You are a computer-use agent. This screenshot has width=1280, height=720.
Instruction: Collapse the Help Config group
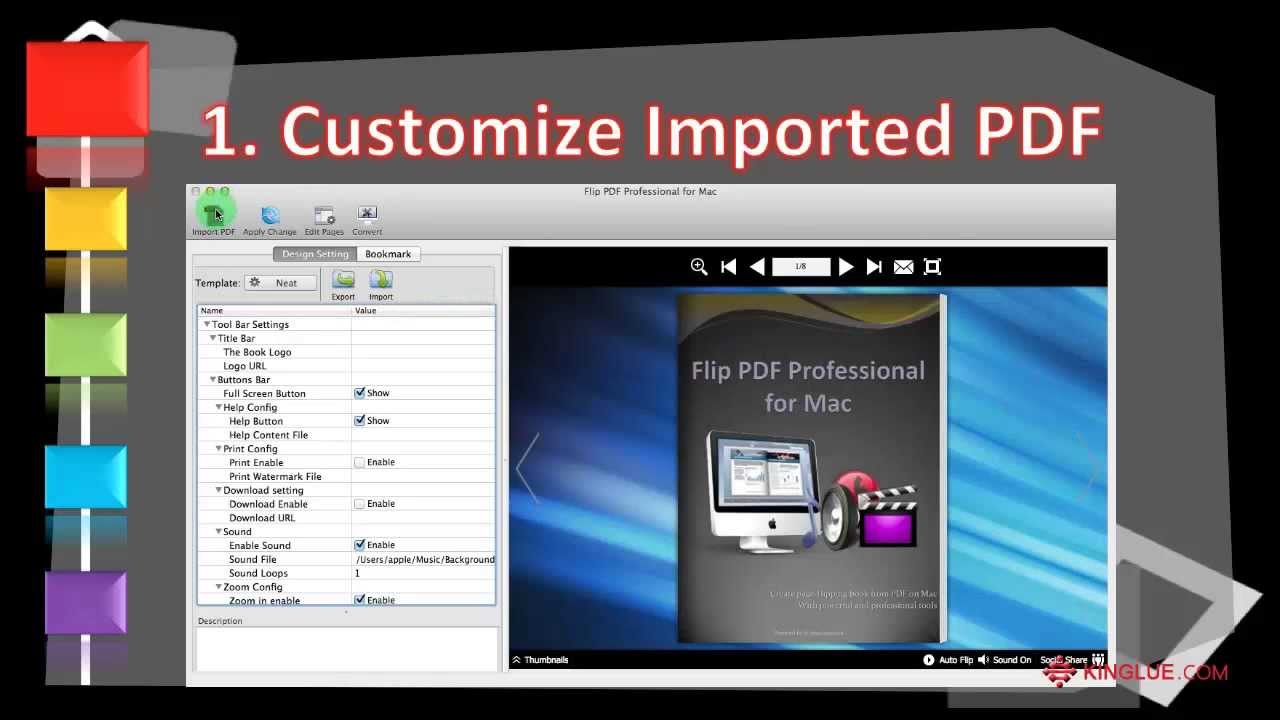coord(219,407)
